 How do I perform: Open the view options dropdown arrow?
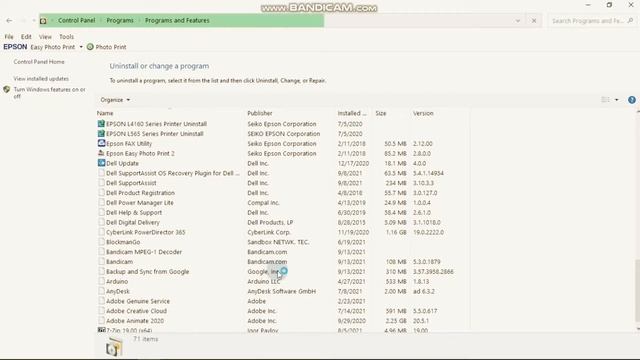(x=616, y=100)
